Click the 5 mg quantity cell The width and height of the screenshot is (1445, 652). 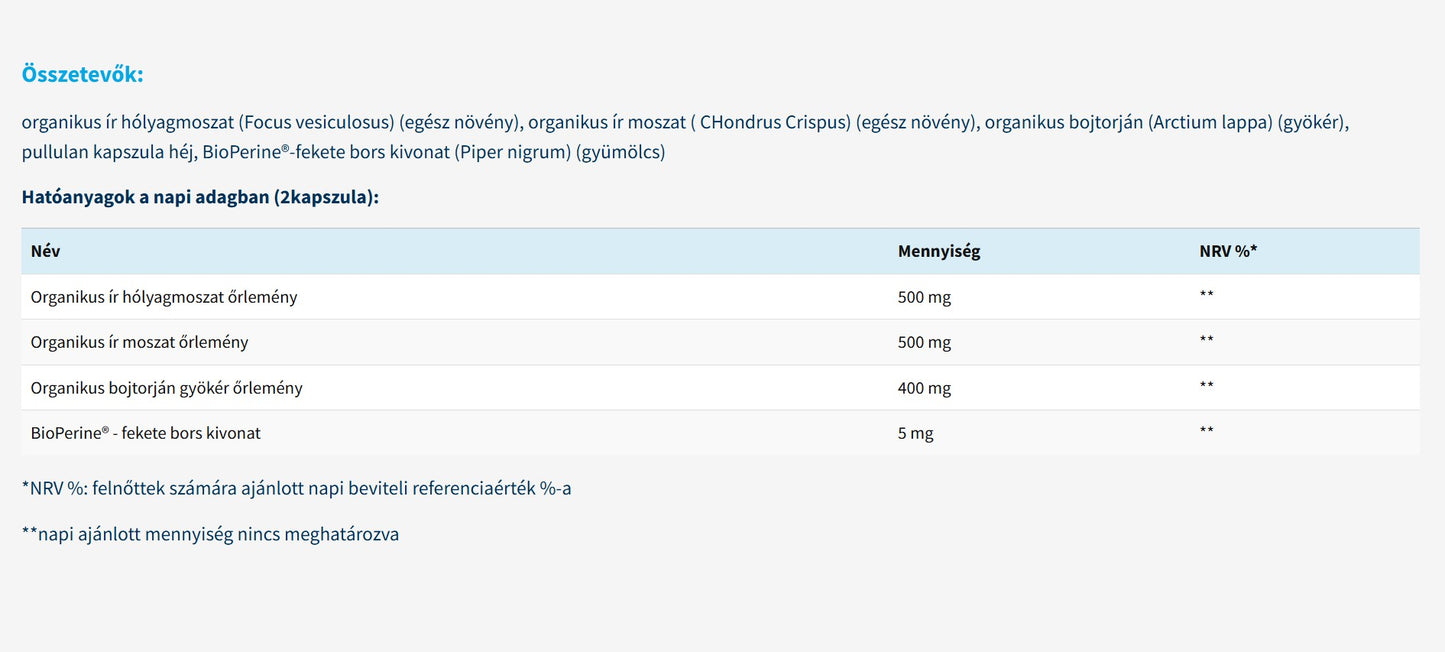pyautogui.click(x=915, y=433)
